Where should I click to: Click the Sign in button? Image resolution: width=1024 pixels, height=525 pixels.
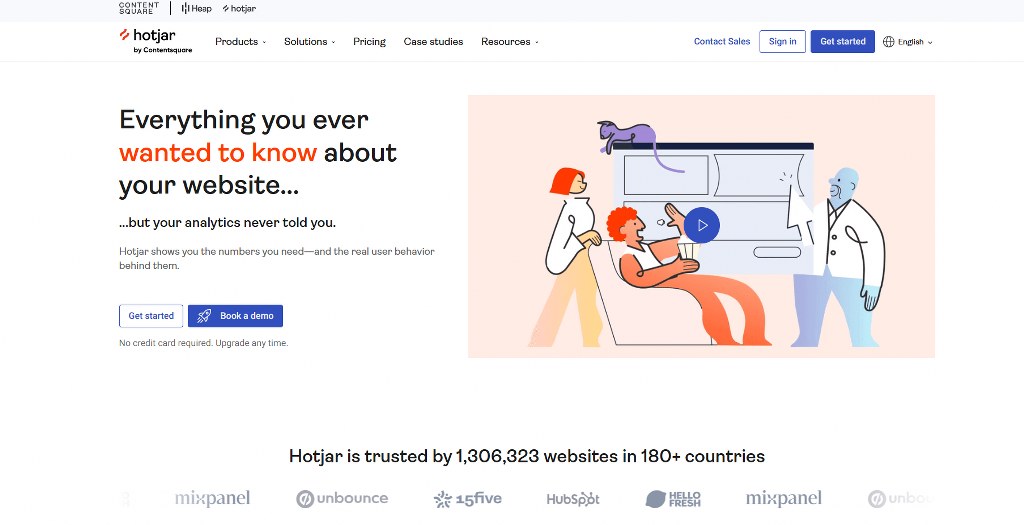(782, 41)
